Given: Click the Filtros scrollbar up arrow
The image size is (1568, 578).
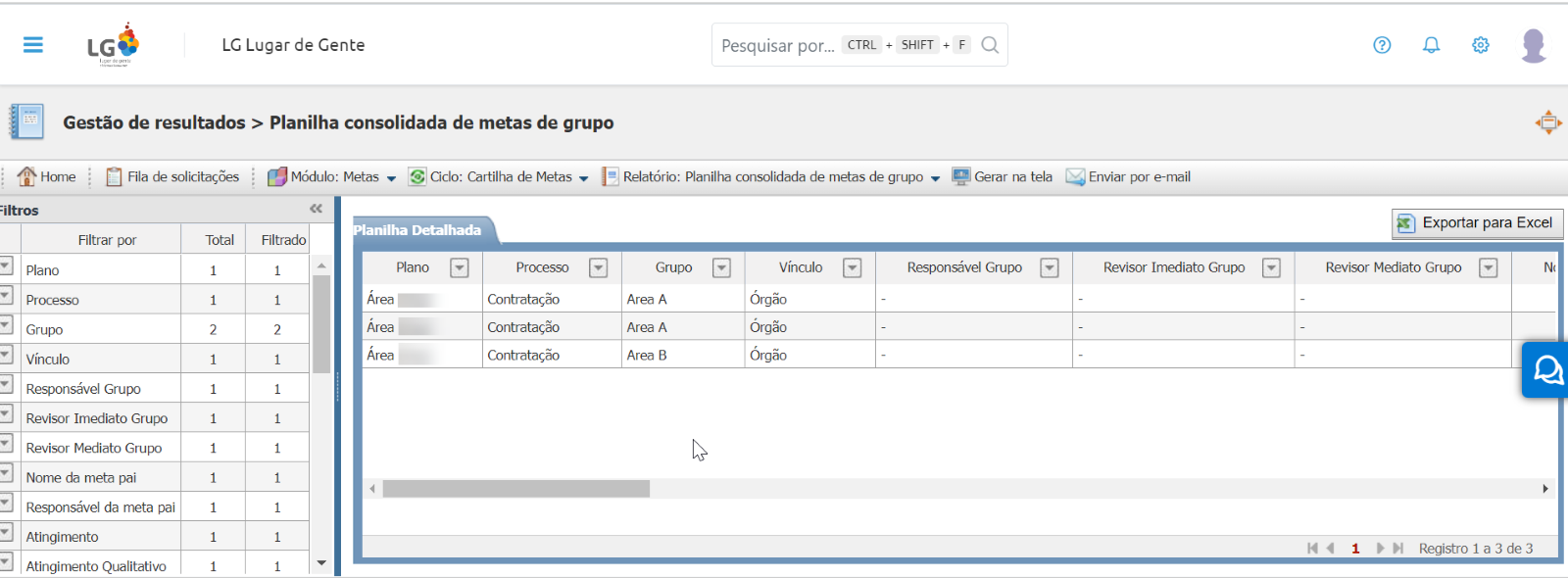Looking at the screenshot, I should (321, 265).
